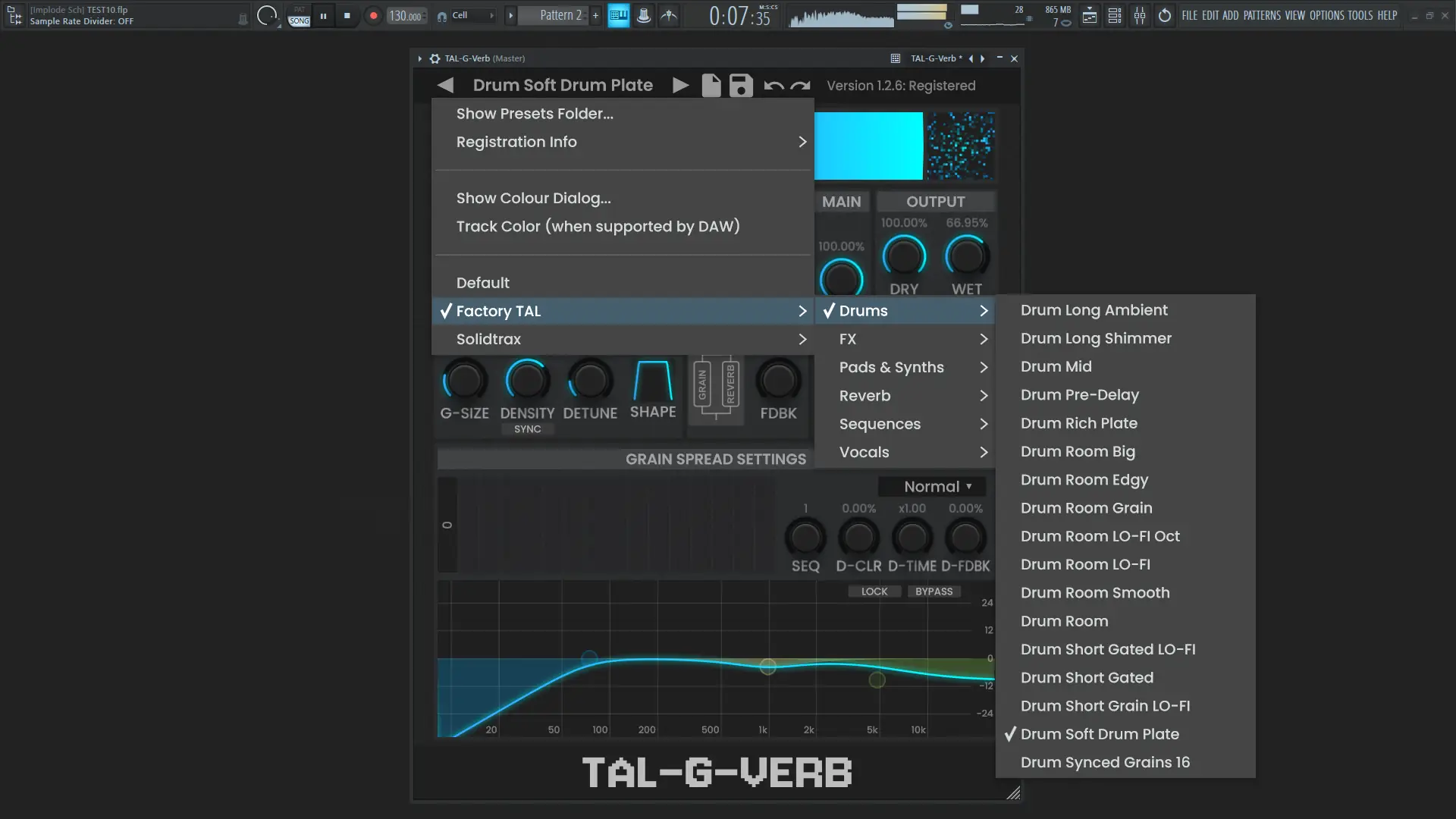Click the undo arrow in TAL-G-Verb

click(x=773, y=86)
